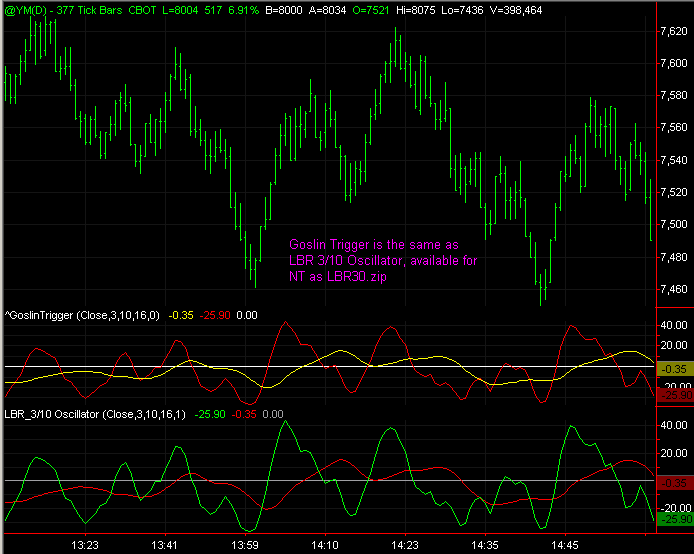694x554 pixels.
Task: Click red -0.35 value beside LBR Oscillator label
Action: pyautogui.click(x=244, y=415)
